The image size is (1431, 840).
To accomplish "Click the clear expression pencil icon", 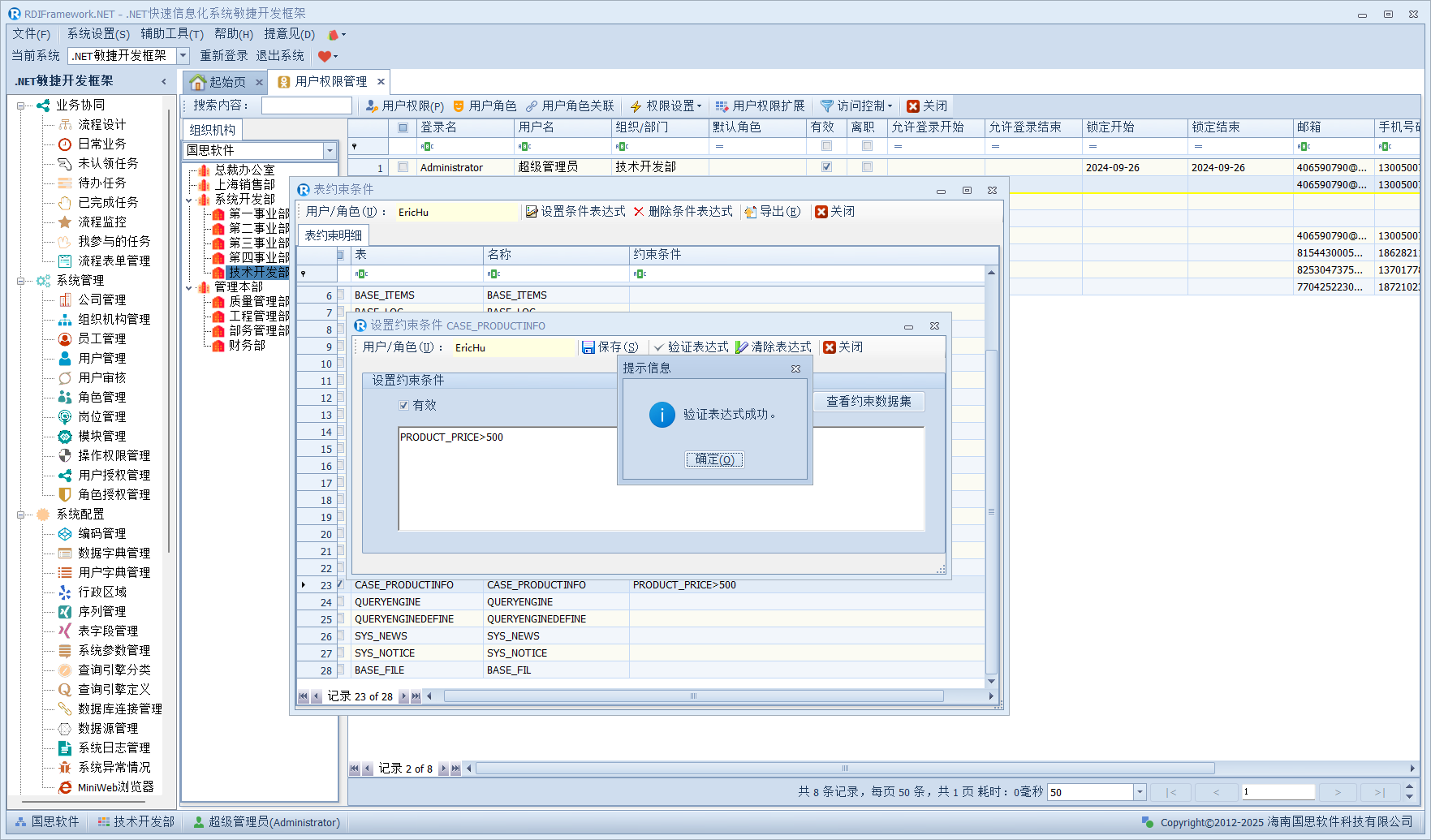I will 742,347.
